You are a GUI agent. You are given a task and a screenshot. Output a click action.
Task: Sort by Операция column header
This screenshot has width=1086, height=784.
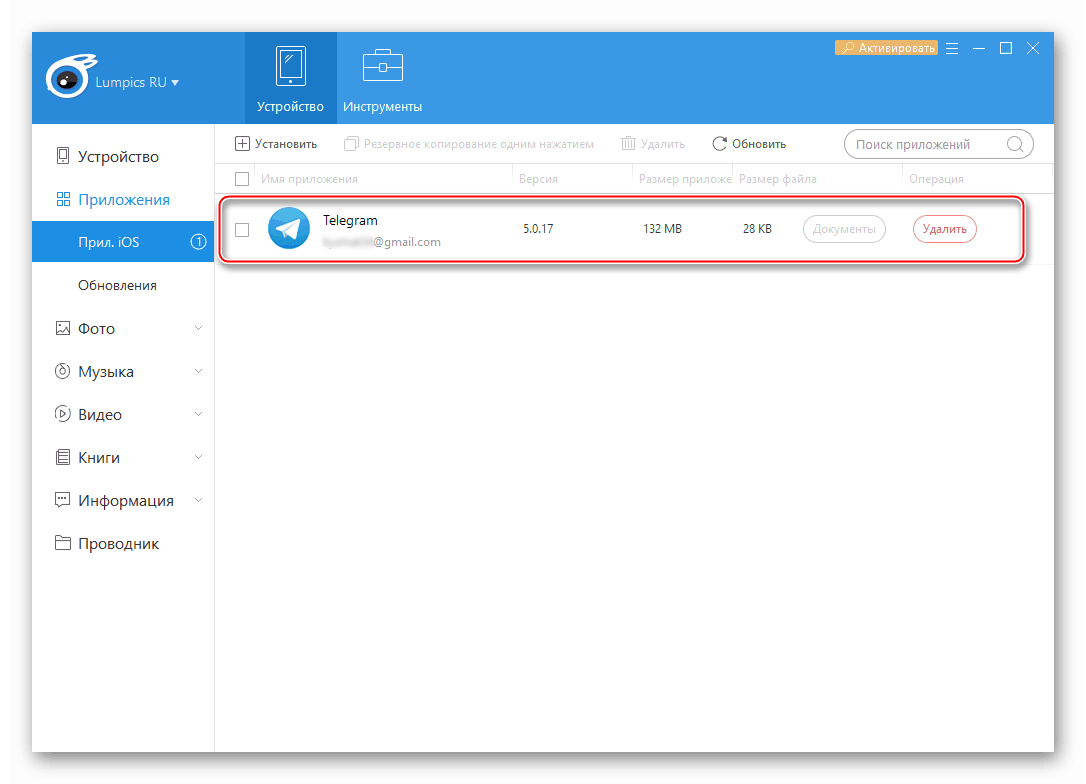point(936,179)
